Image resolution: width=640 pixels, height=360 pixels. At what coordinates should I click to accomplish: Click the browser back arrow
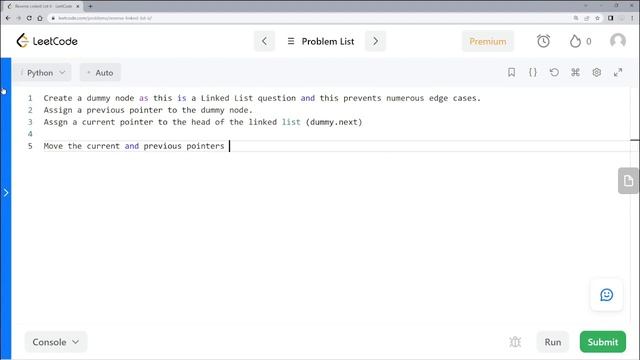(8, 18)
